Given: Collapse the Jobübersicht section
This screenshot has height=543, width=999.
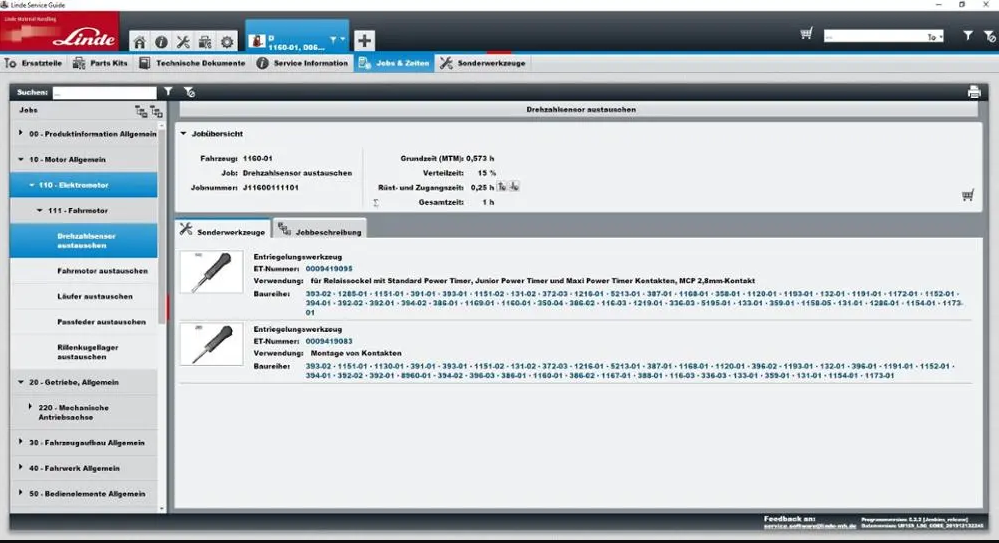Looking at the screenshot, I should click(x=183, y=133).
